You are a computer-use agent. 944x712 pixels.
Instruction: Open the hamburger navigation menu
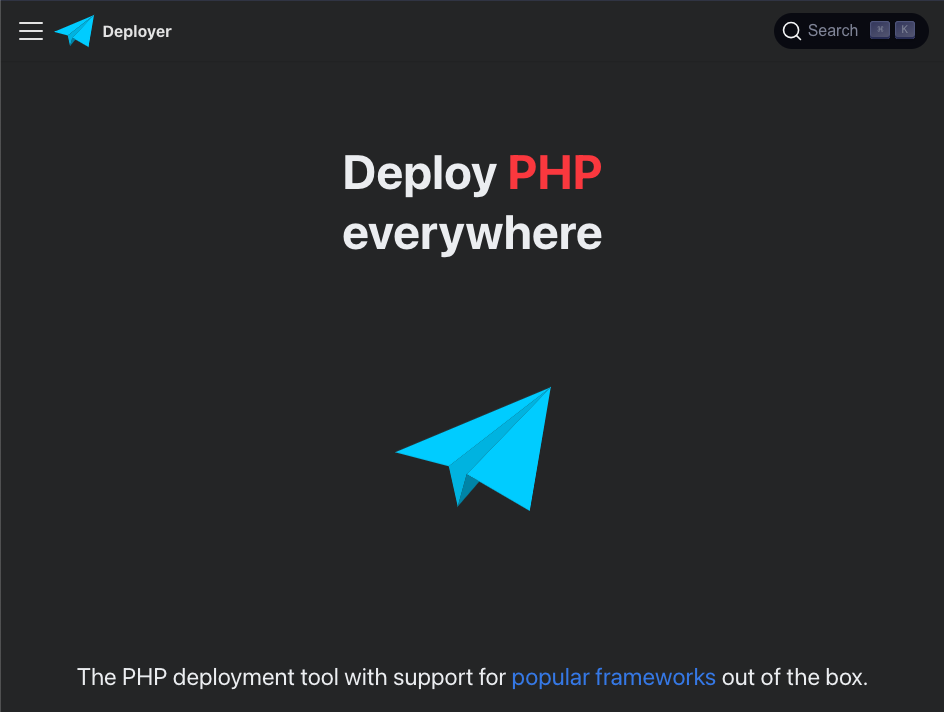[x=31, y=31]
